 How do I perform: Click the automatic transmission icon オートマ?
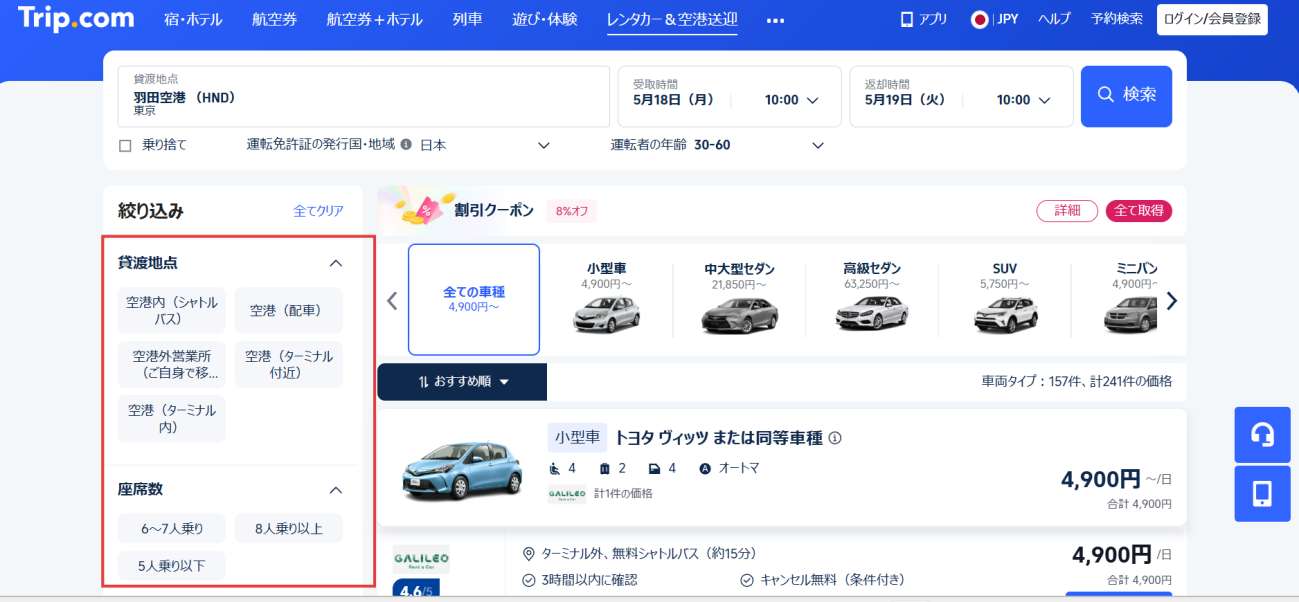click(705, 468)
